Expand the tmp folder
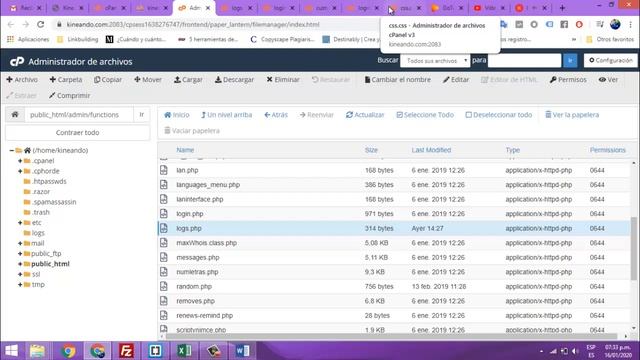 pyautogui.click(x=20, y=284)
